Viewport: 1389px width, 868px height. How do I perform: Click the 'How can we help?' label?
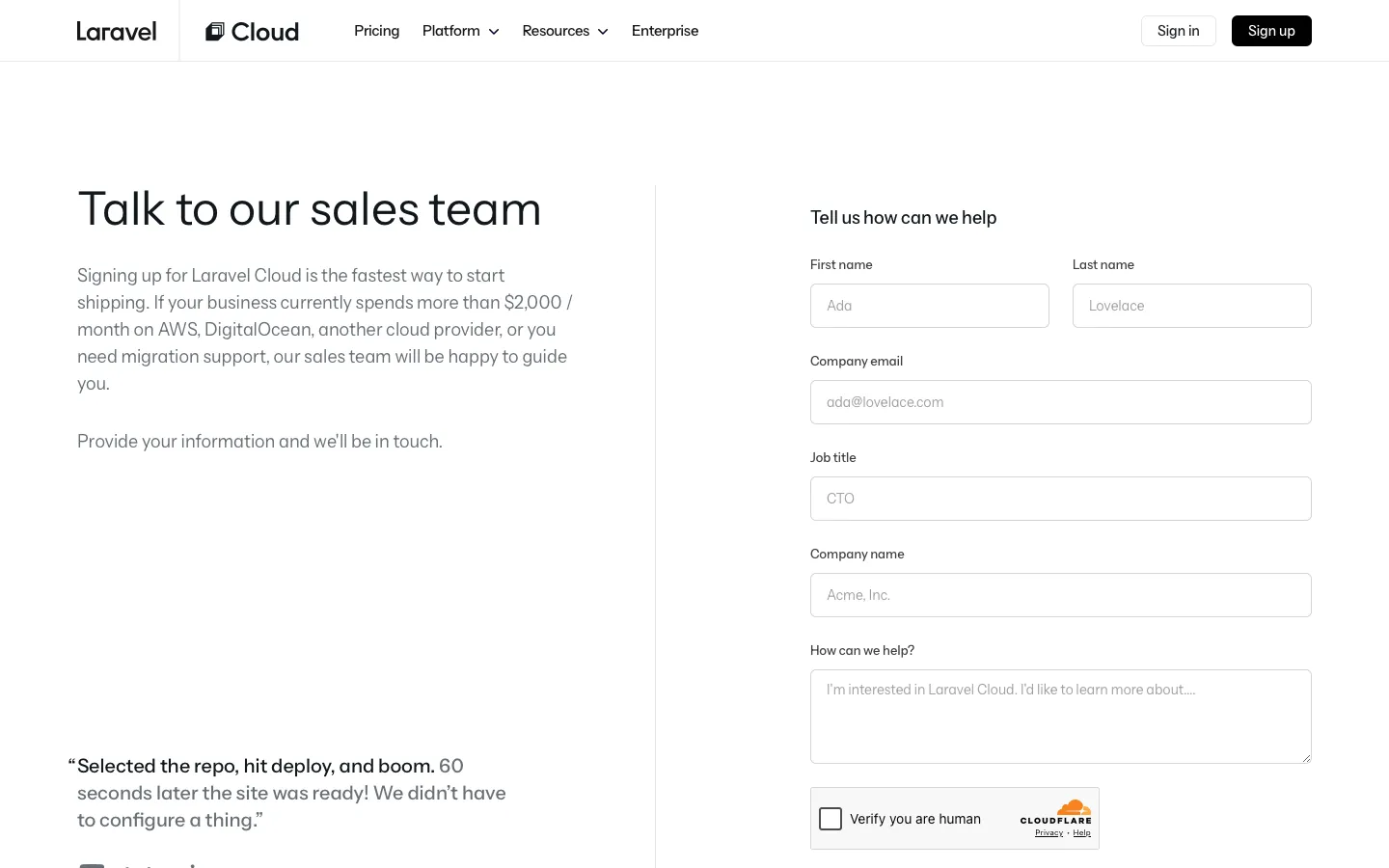pos(862,651)
